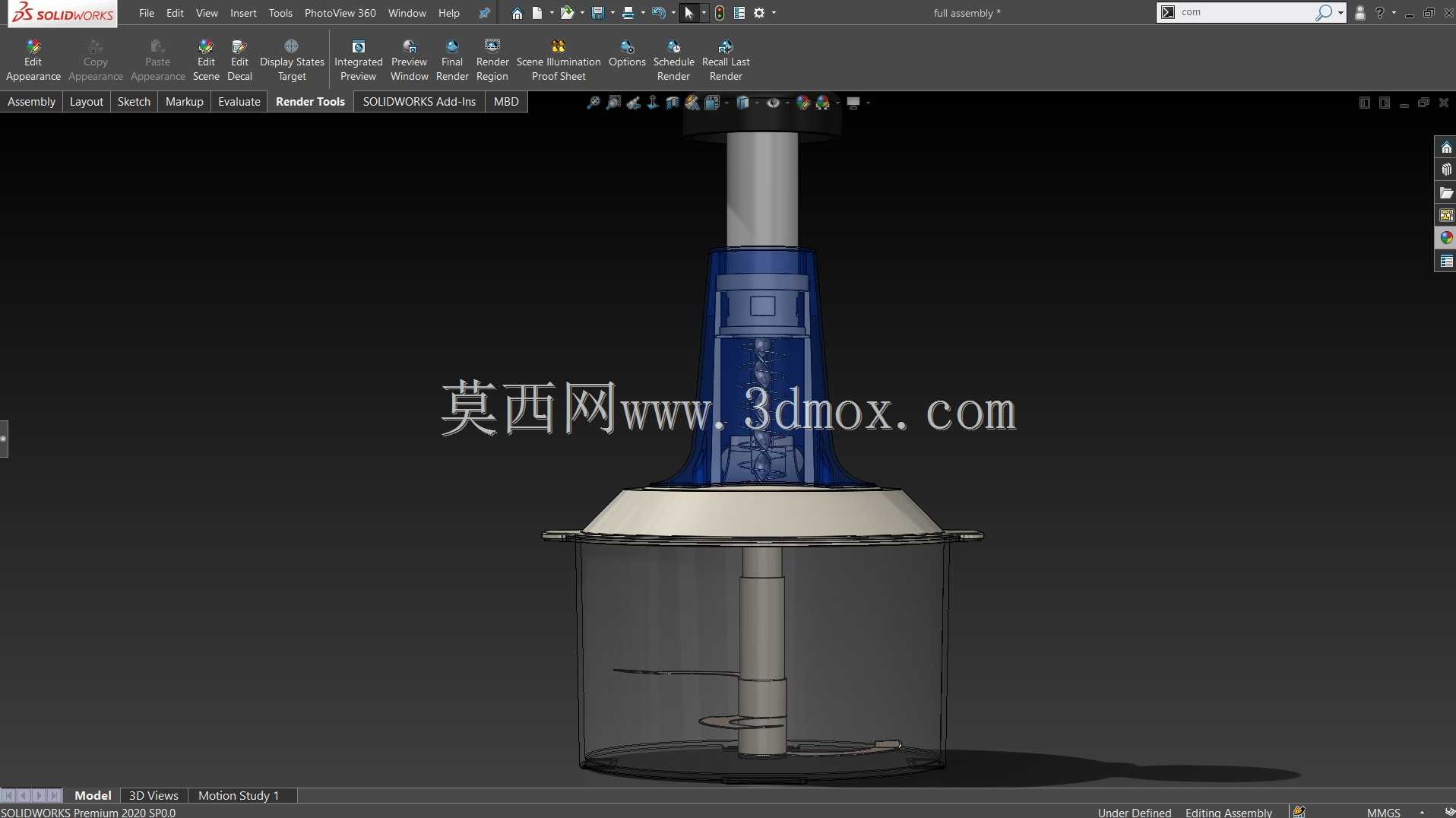This screenshot has width=1456, height=818.
Task: Expand the Print dropdown arrow
Action: 643,13
